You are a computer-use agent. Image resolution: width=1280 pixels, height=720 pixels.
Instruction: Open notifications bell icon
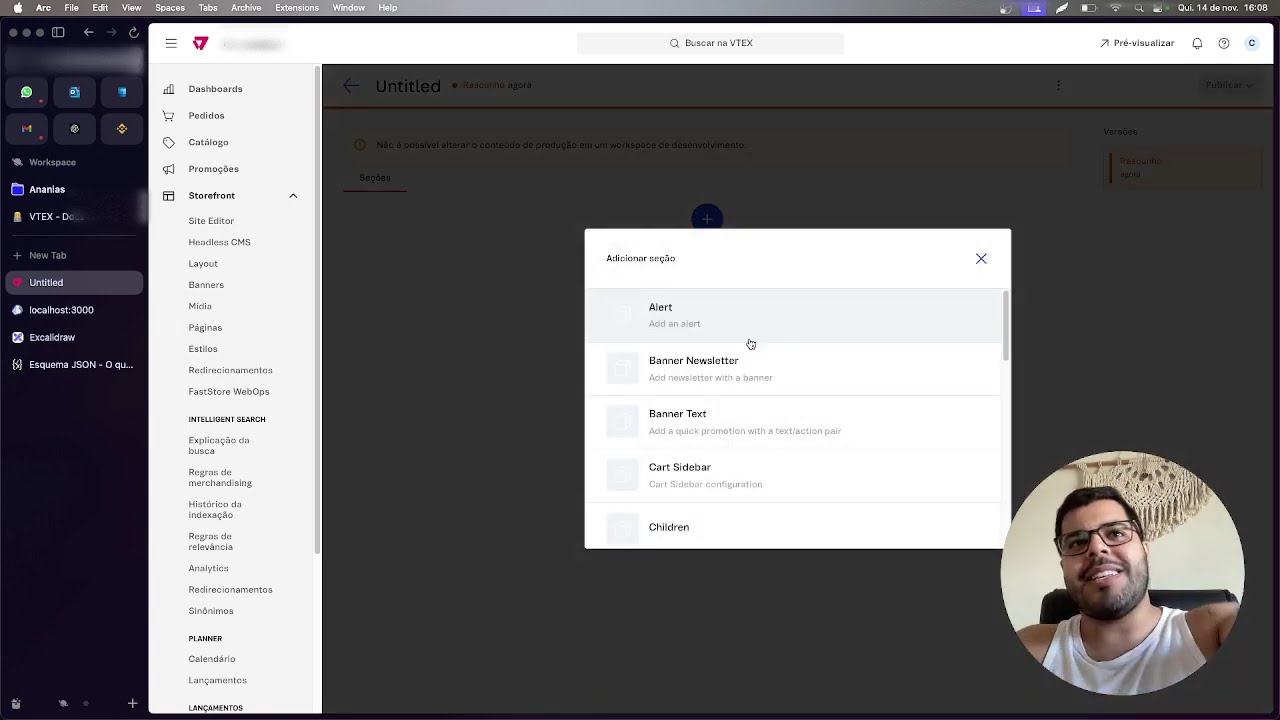pyautogui.click(x=1197, y=43)
